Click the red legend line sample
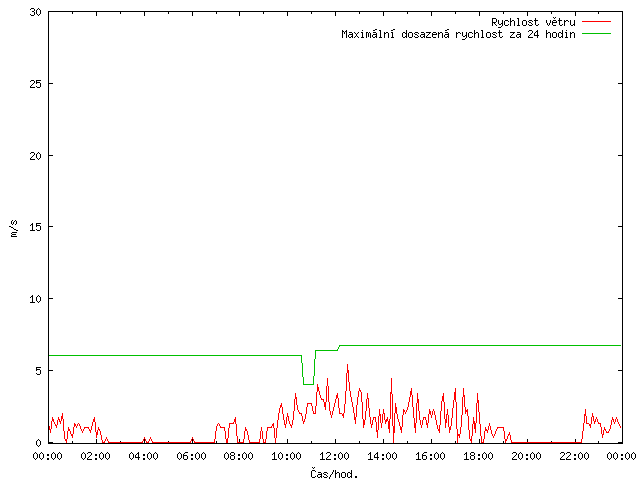 point(596,21)
